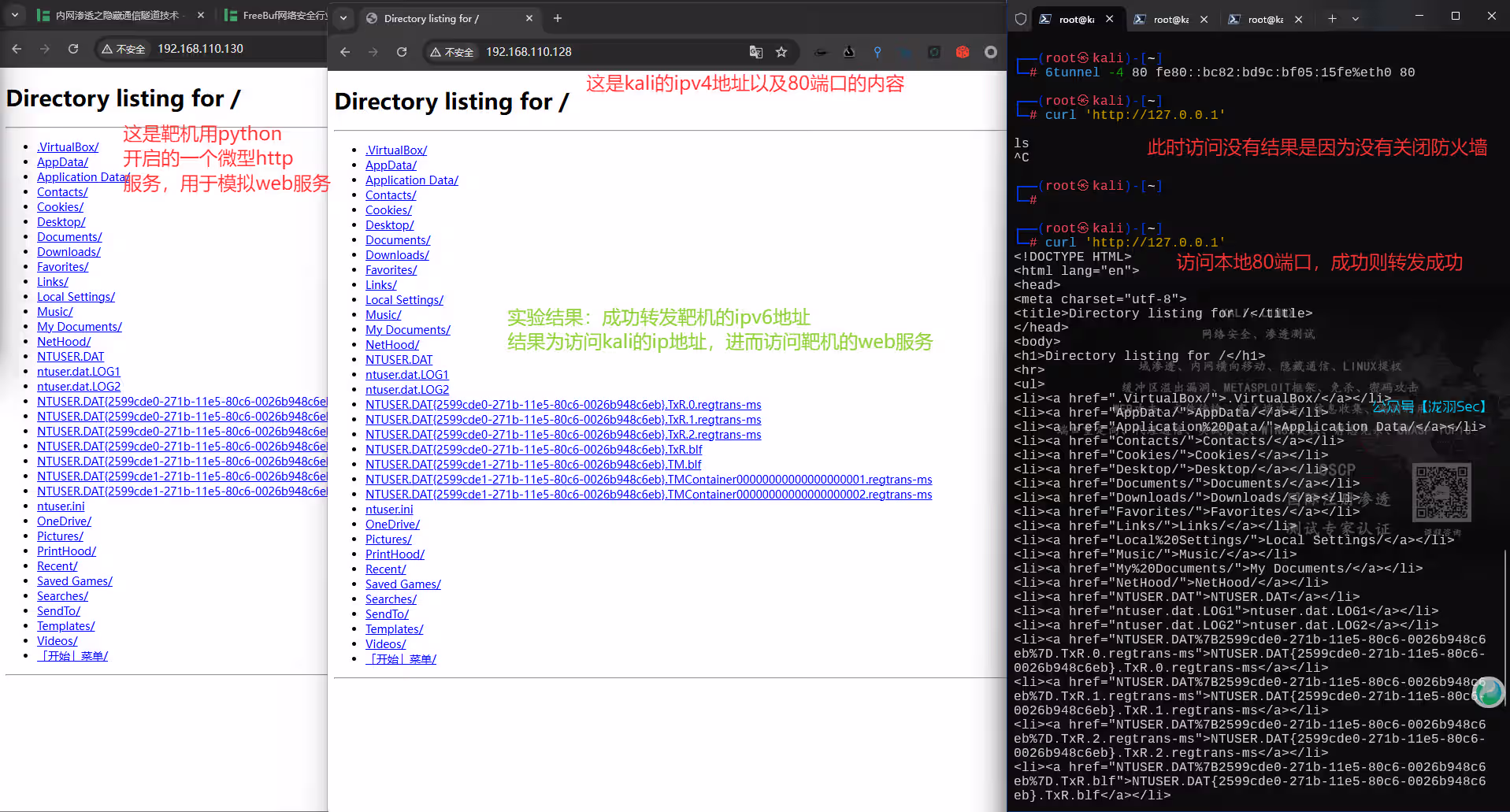This screenshot has height=812, width=1510.
Task: Click the shield icon in terminal title bar
Action: (x=1021, y=19)
